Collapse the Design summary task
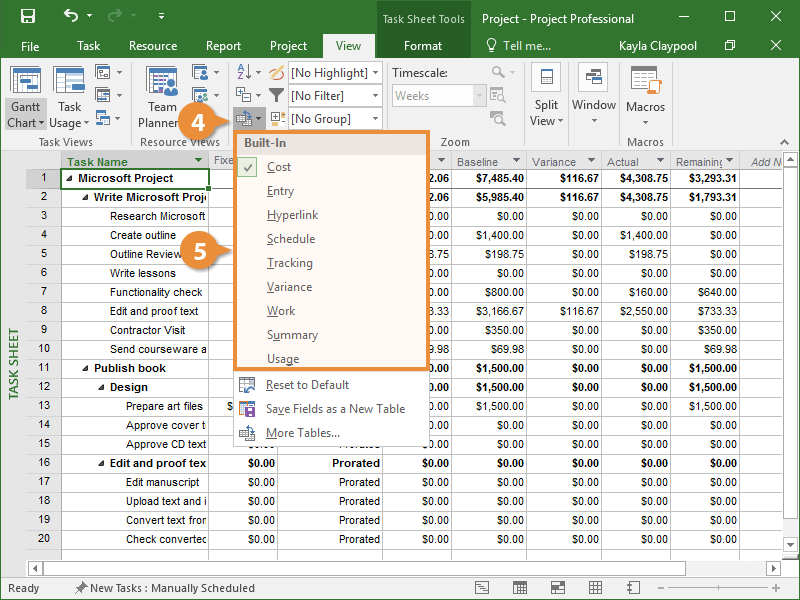This screenshot has width=800, height=600. 101,387
